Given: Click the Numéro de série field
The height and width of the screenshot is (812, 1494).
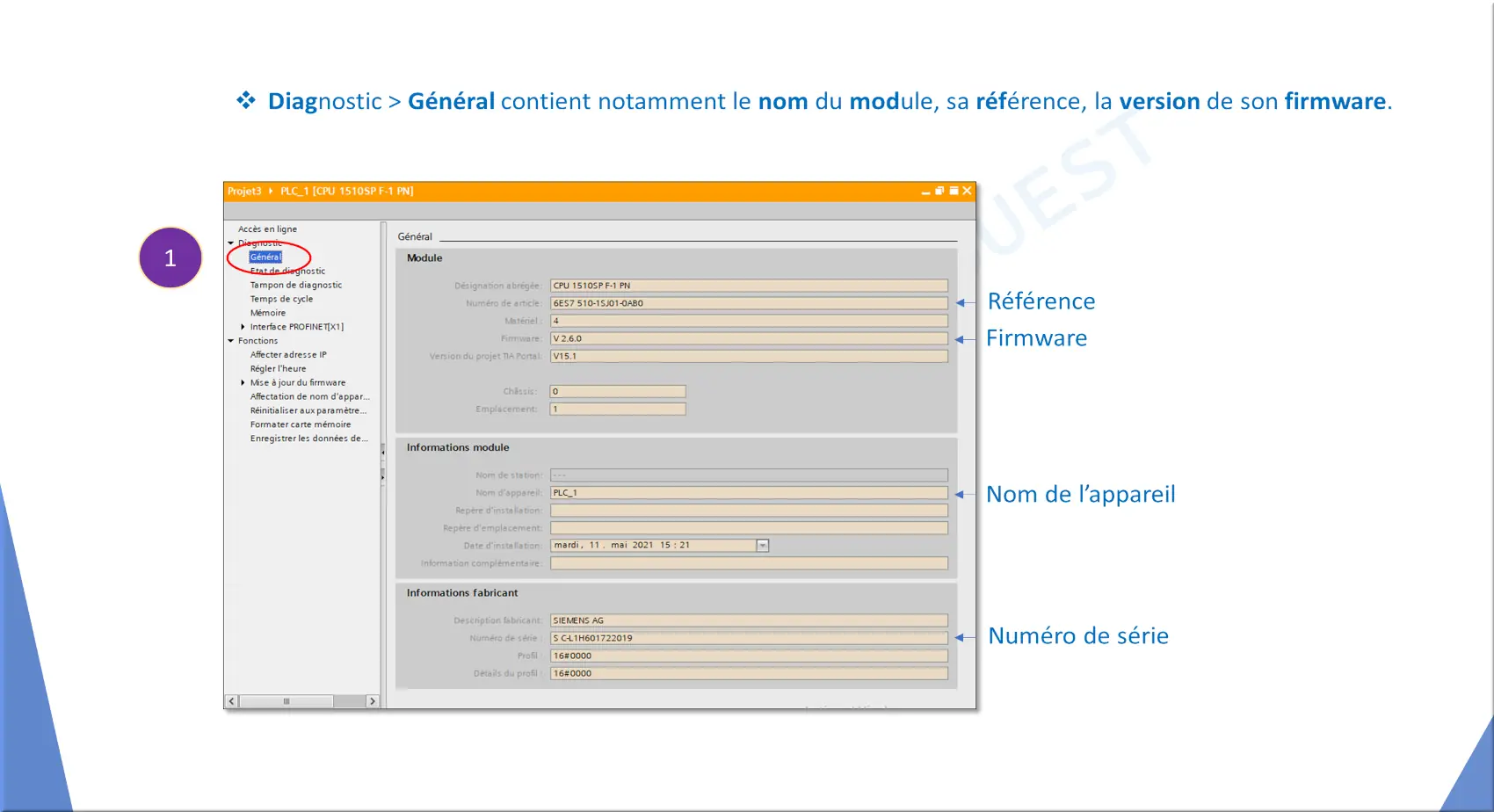Looking at the screenshot, I should [749, 638].
